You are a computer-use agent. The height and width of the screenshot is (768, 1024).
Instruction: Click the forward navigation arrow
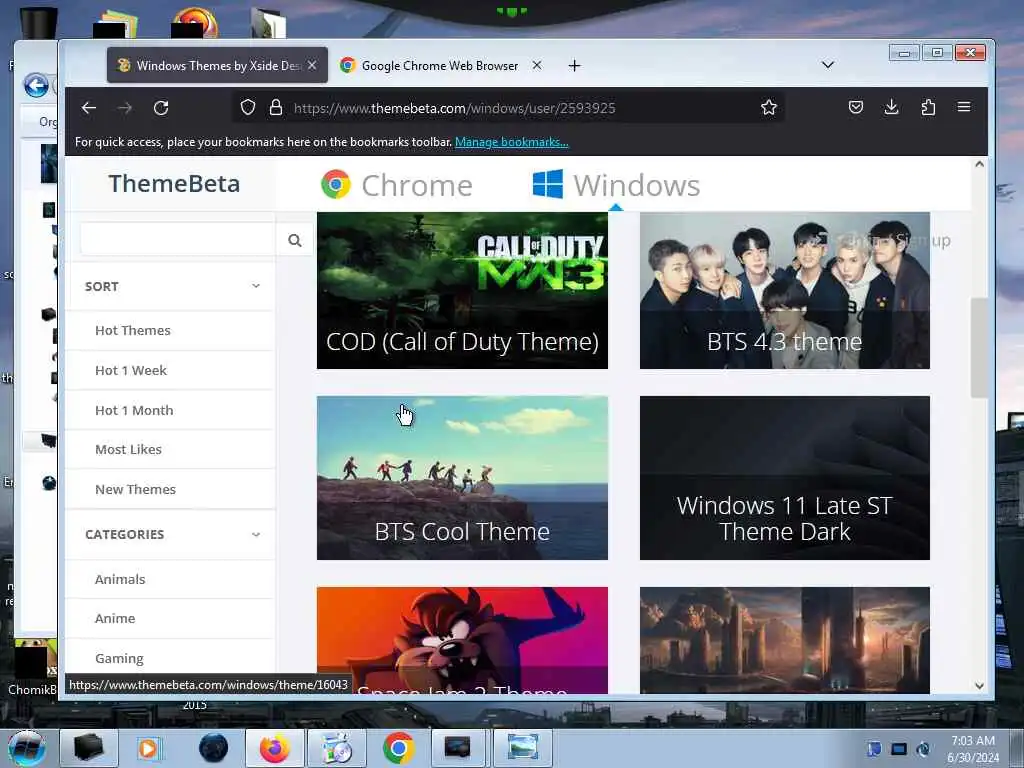pyautogui.click(x=125, y=108)
